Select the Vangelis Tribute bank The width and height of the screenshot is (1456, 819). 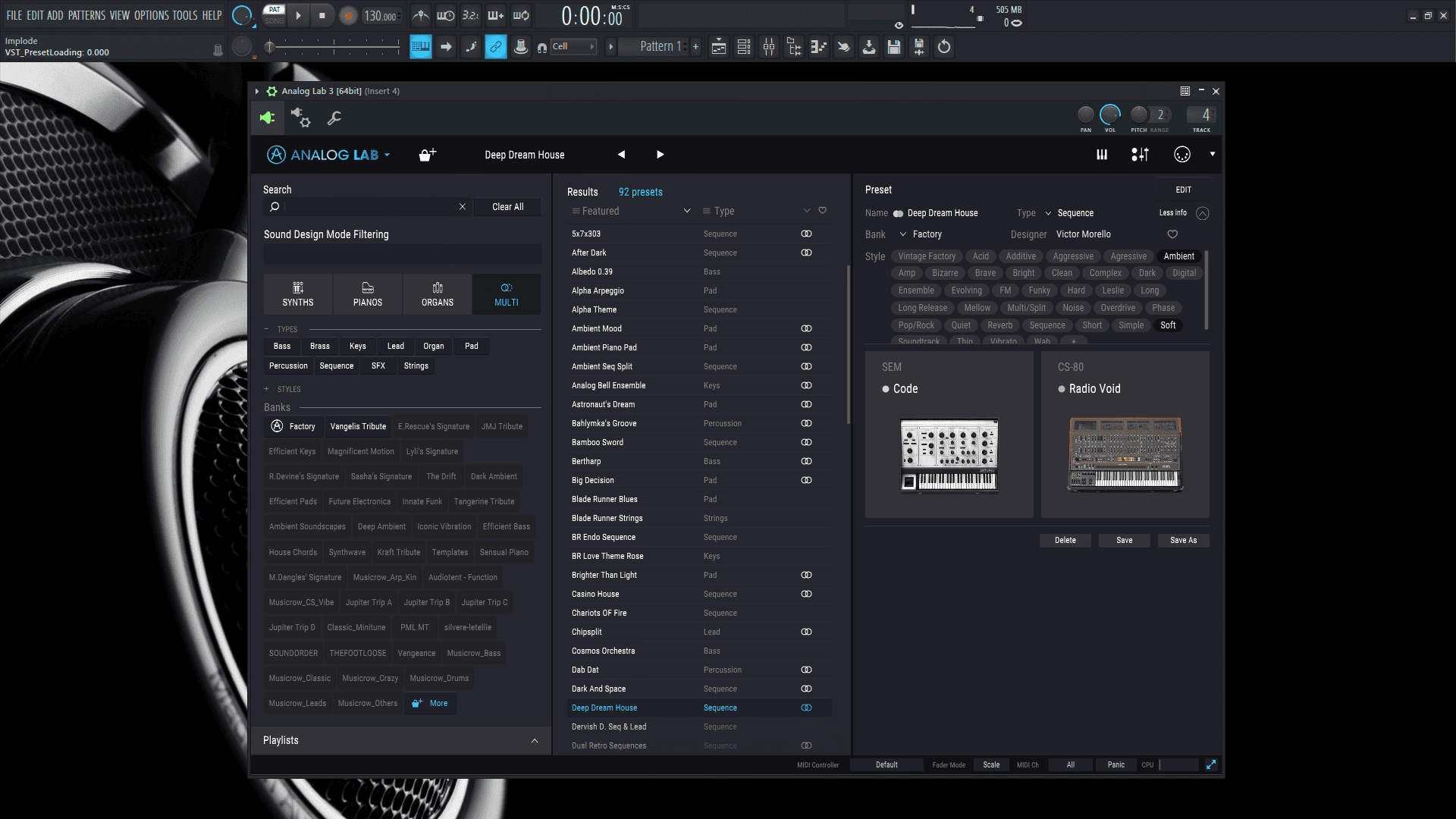coord(358,426)
